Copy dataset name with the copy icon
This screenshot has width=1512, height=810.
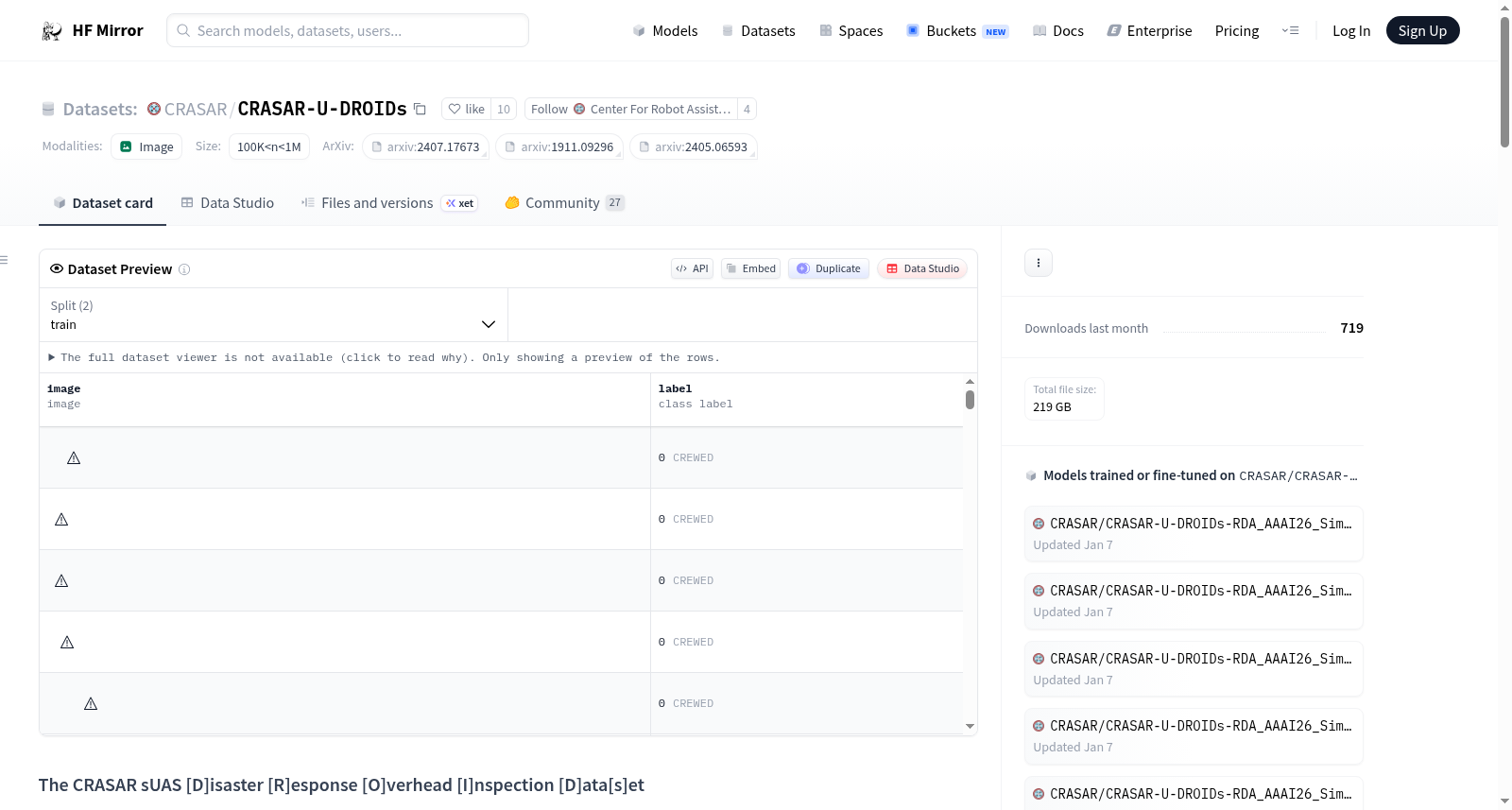pyautogui.click(x=420, y=109)
